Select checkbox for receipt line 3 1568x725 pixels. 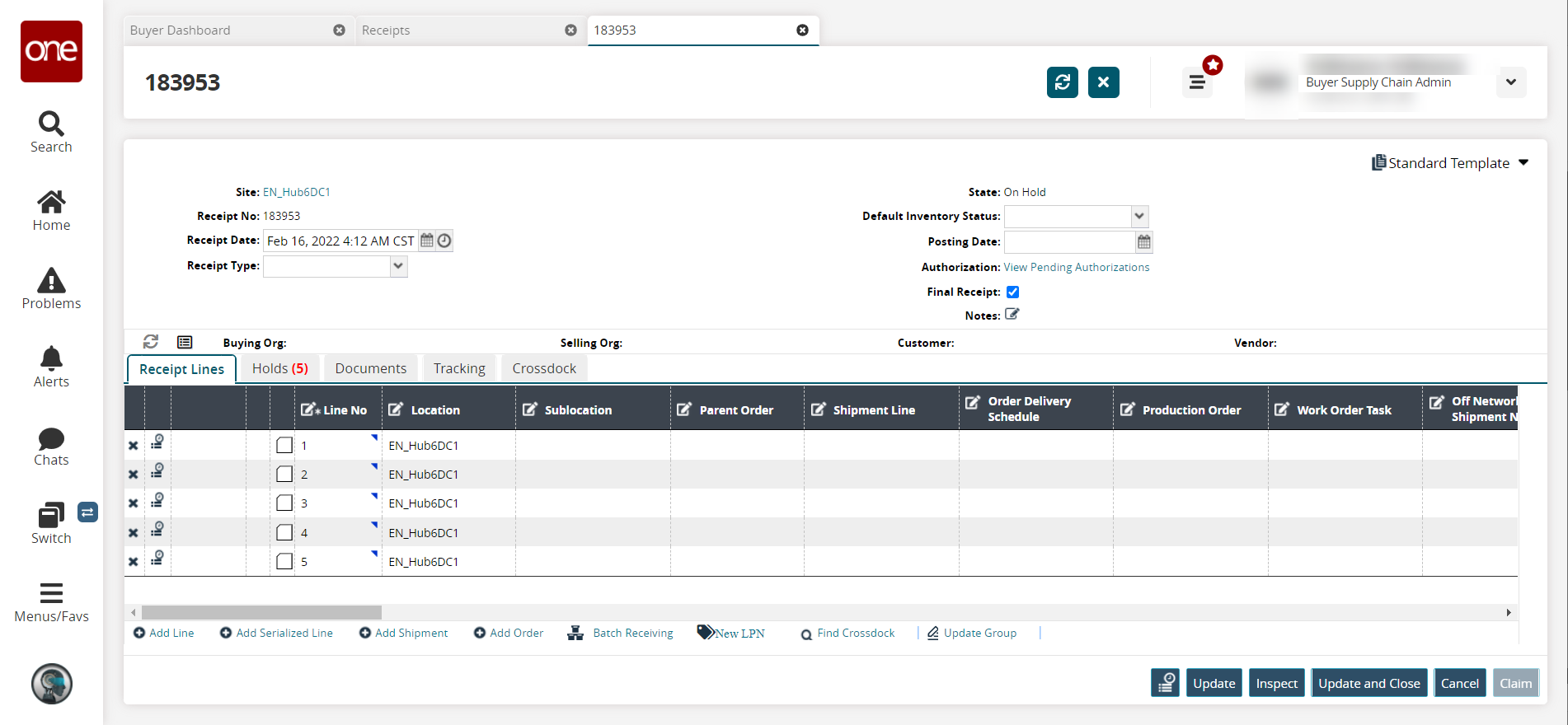284,503
